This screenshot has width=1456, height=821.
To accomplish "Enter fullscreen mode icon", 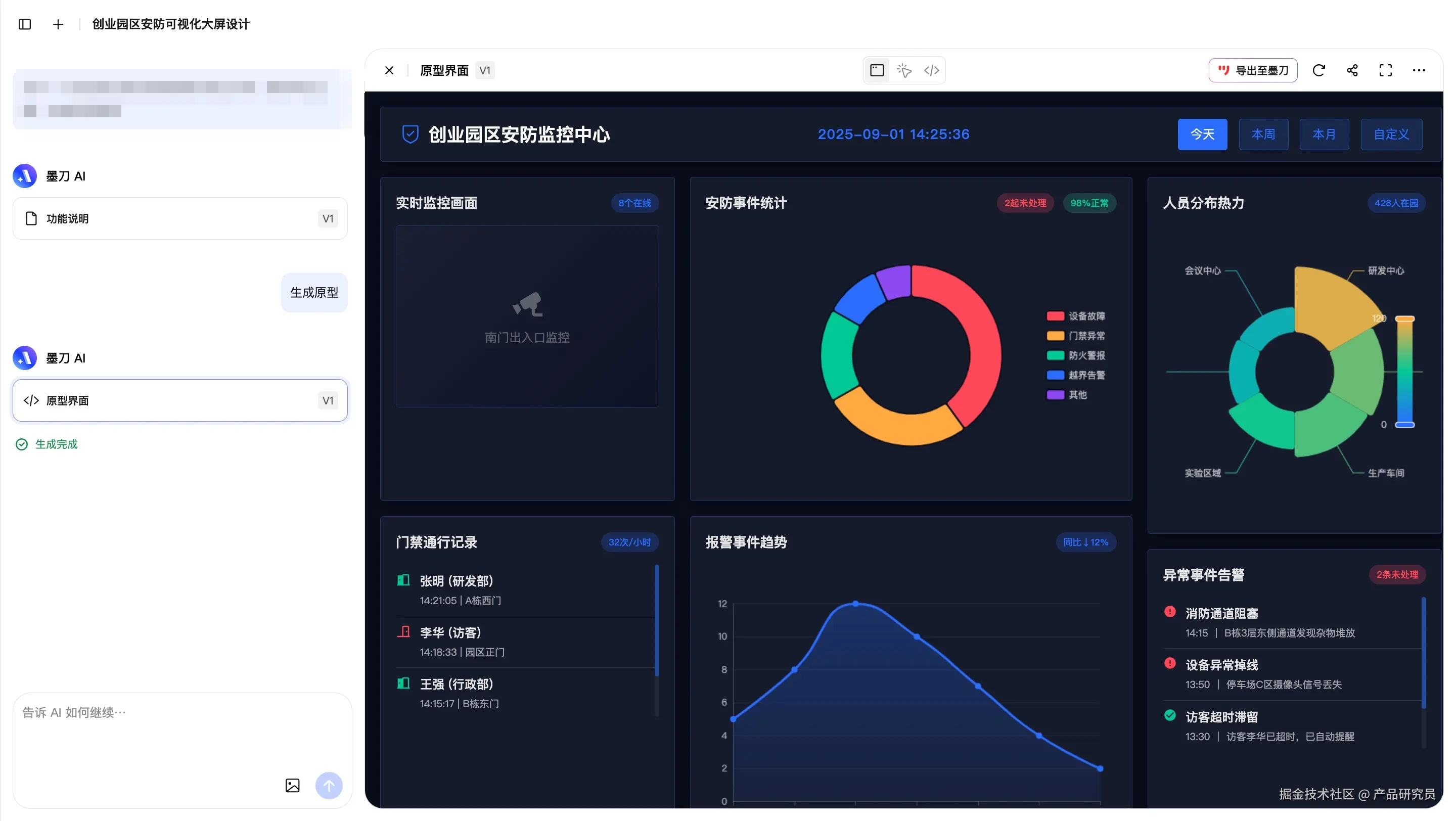I will pyautogui.click(x=1385, y=71).
